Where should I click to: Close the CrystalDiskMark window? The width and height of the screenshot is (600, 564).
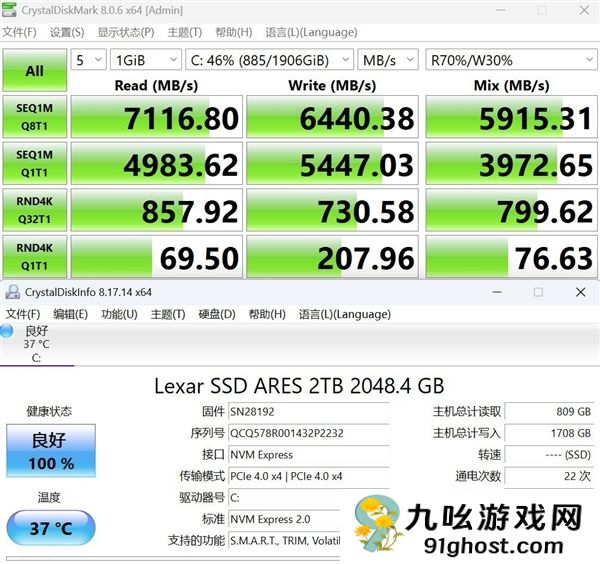(584, 10)
